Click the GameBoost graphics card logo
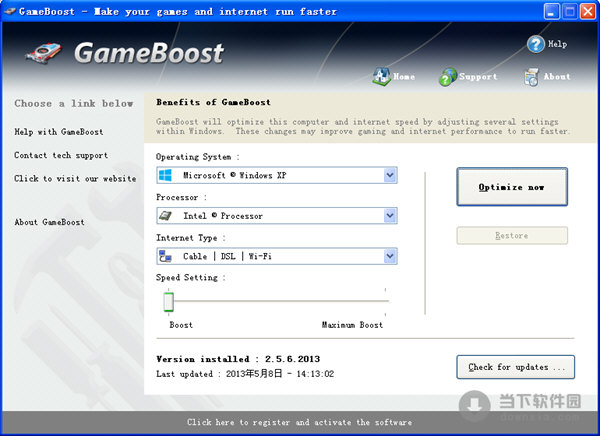The height and width of the screenshot is (436, 600). 44,53
